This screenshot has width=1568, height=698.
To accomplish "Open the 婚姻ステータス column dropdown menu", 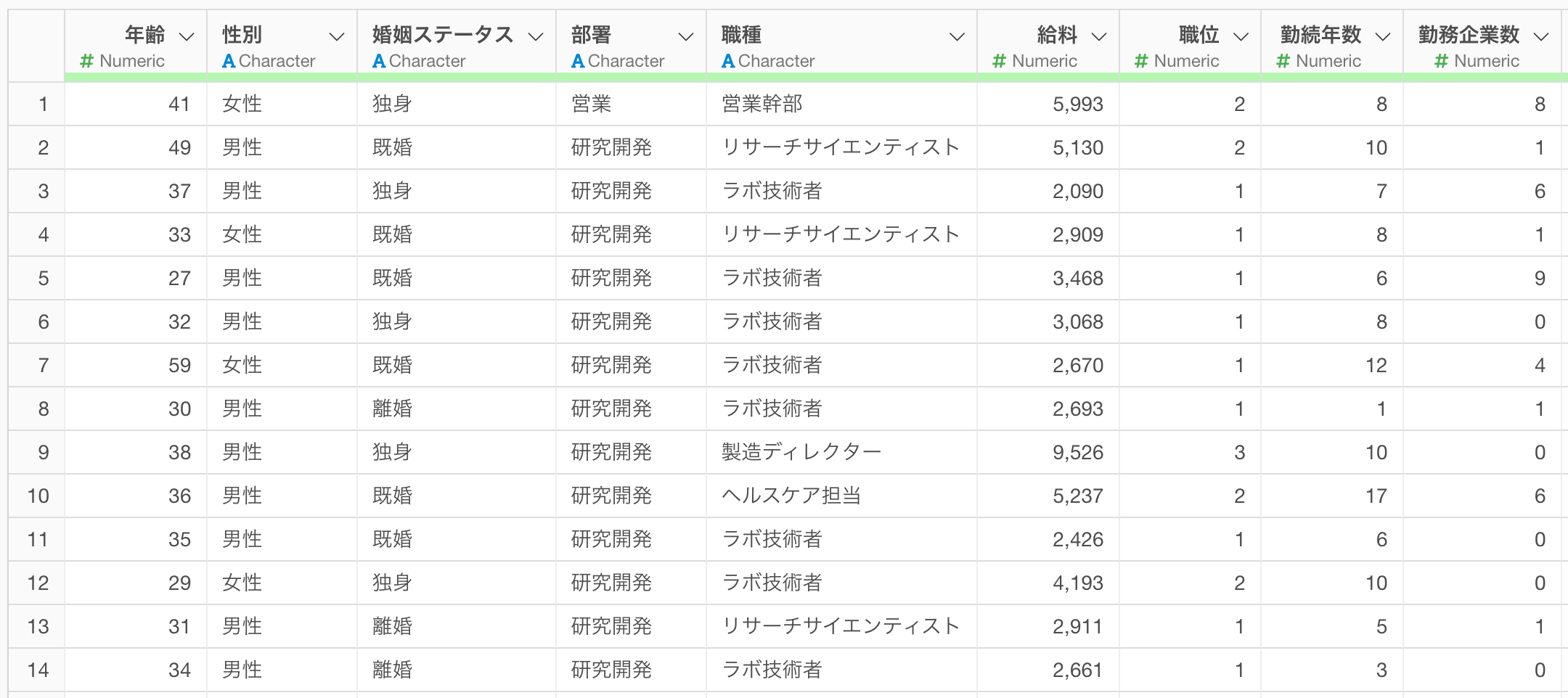I will tap(536, 36).
